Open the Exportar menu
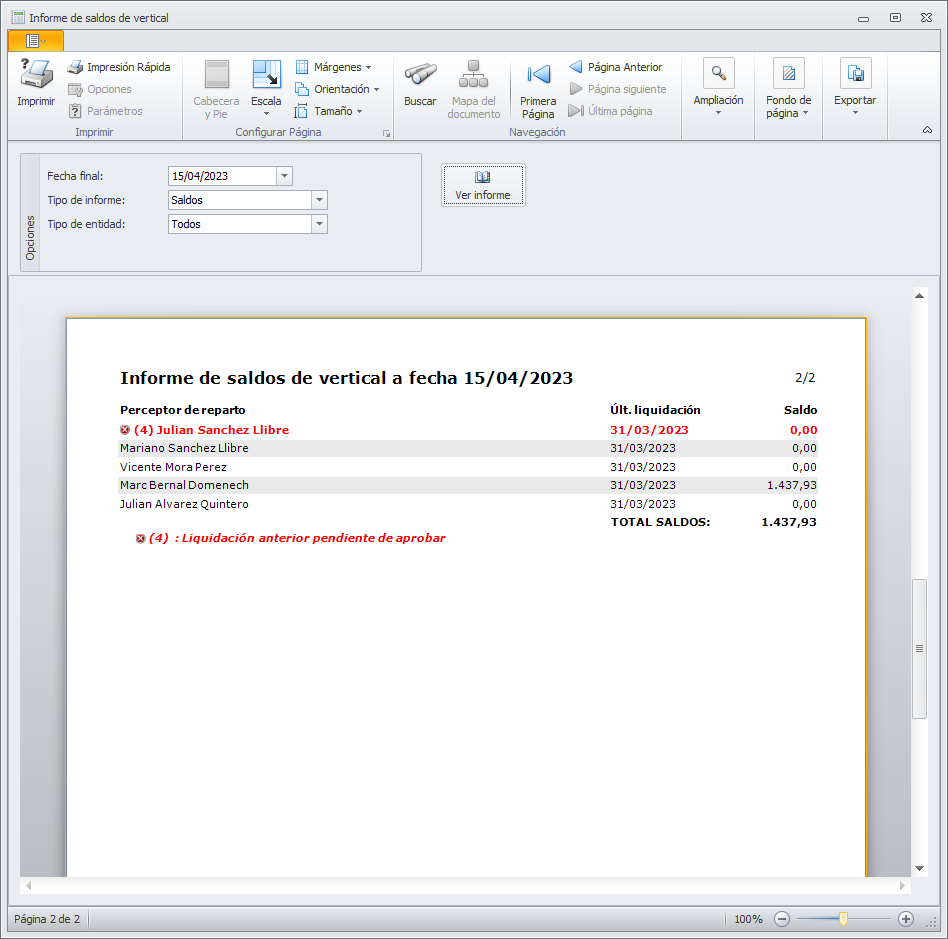This screenshot has height=939, width=948. [x=855, y=87]
